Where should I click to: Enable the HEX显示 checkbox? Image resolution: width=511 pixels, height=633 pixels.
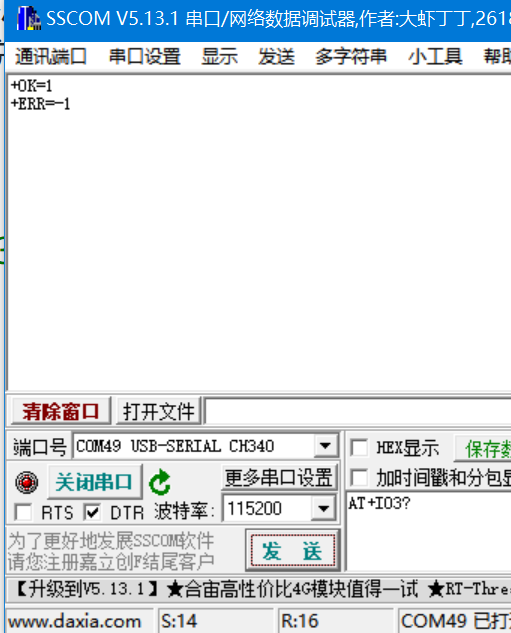point(359,448)
